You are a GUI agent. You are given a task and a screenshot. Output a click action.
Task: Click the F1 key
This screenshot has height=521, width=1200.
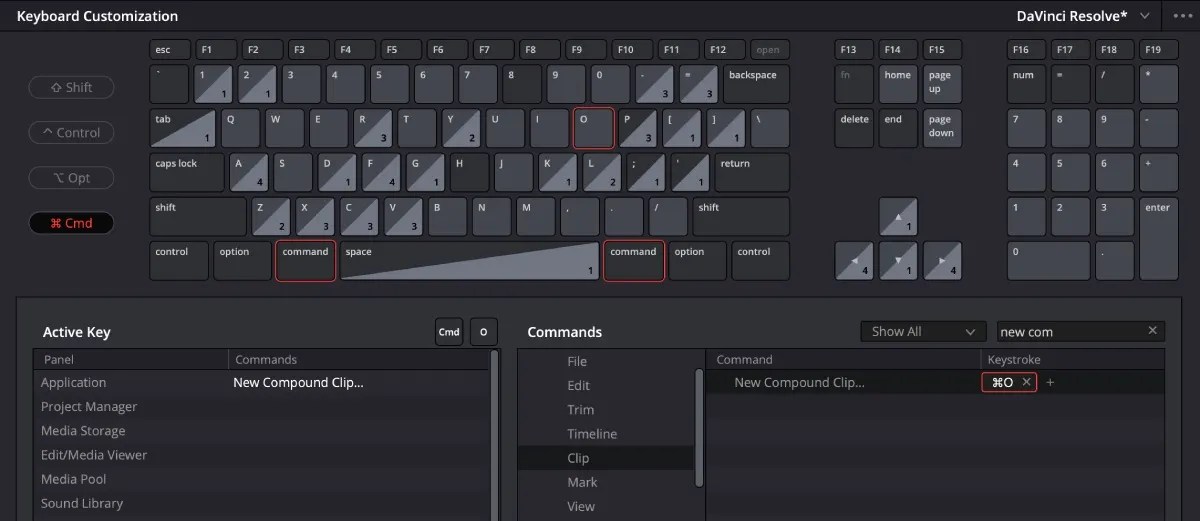[216, 49]
